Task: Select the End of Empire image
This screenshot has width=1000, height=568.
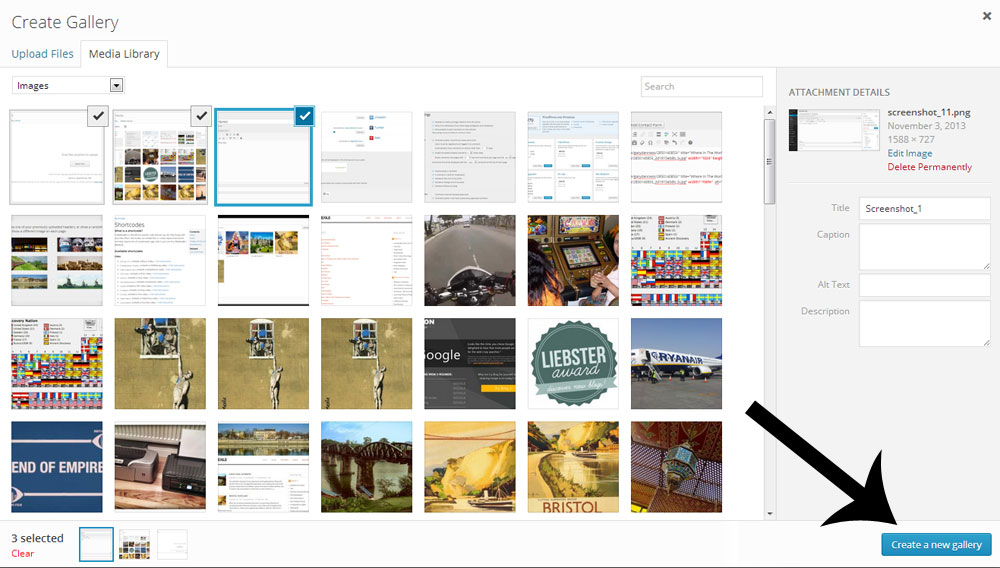Action: coord(57,467)
